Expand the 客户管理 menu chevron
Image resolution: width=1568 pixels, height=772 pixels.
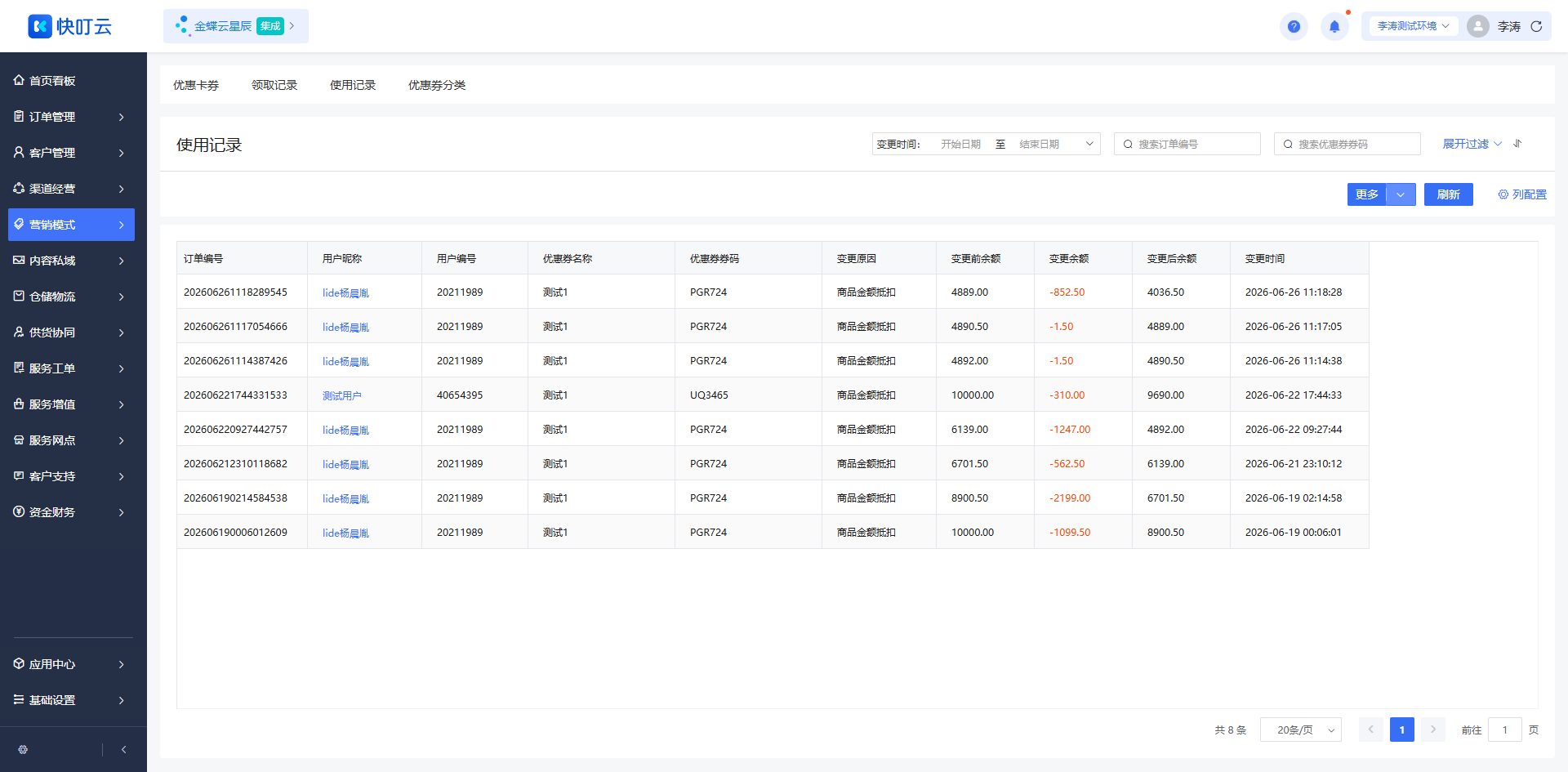(121, 153)
